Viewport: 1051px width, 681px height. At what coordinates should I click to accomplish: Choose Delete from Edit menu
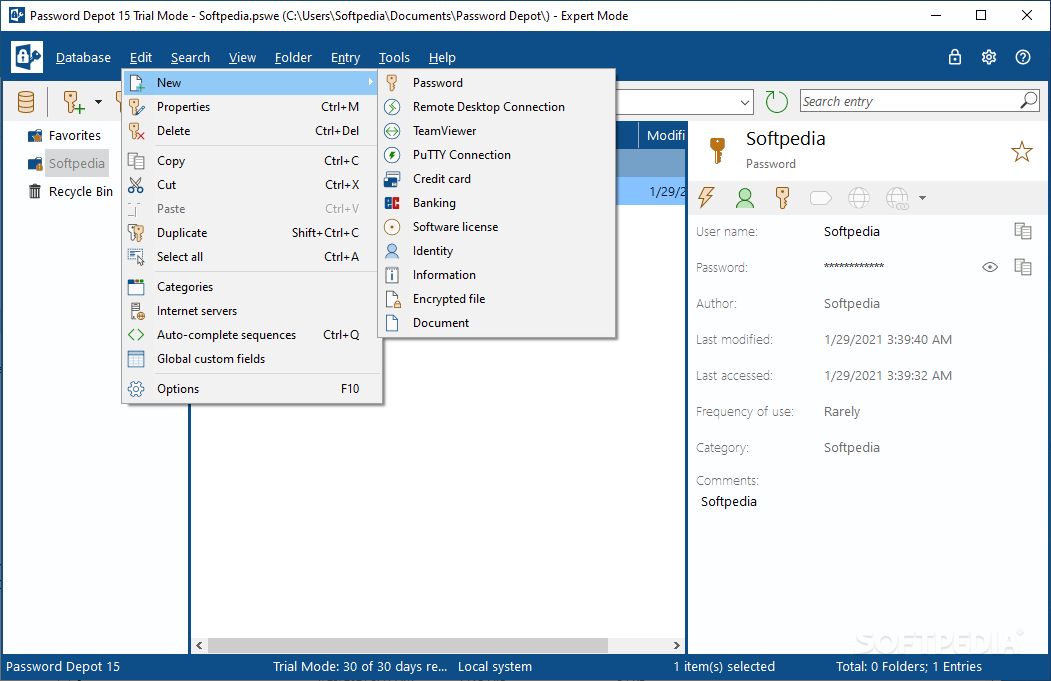click(x=251, y=131)
